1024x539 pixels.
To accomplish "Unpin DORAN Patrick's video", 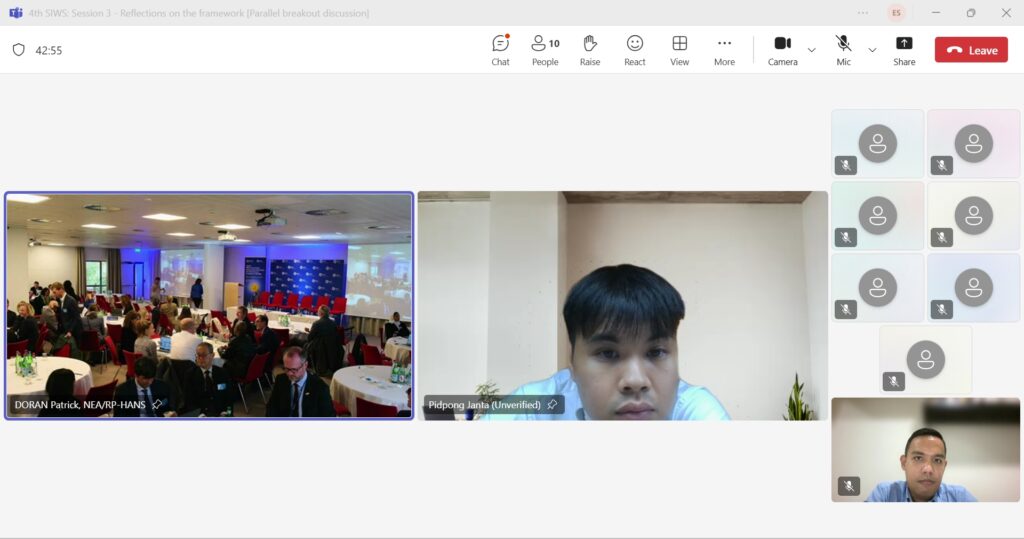I will 156,405.
